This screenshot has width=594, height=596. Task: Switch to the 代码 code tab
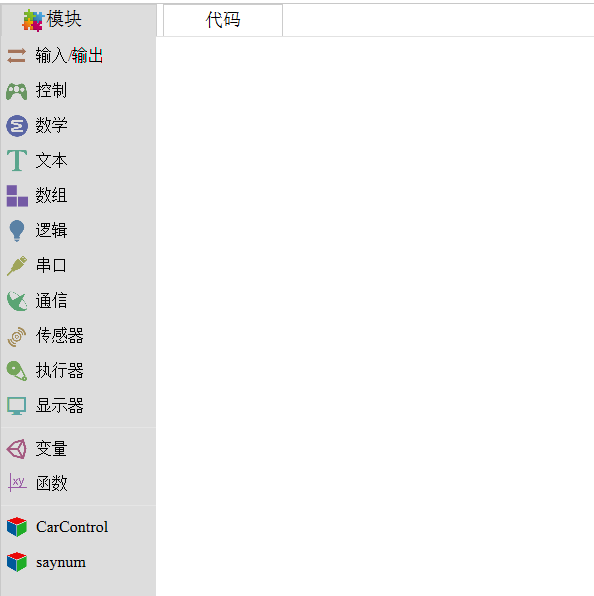click(223, 20)
